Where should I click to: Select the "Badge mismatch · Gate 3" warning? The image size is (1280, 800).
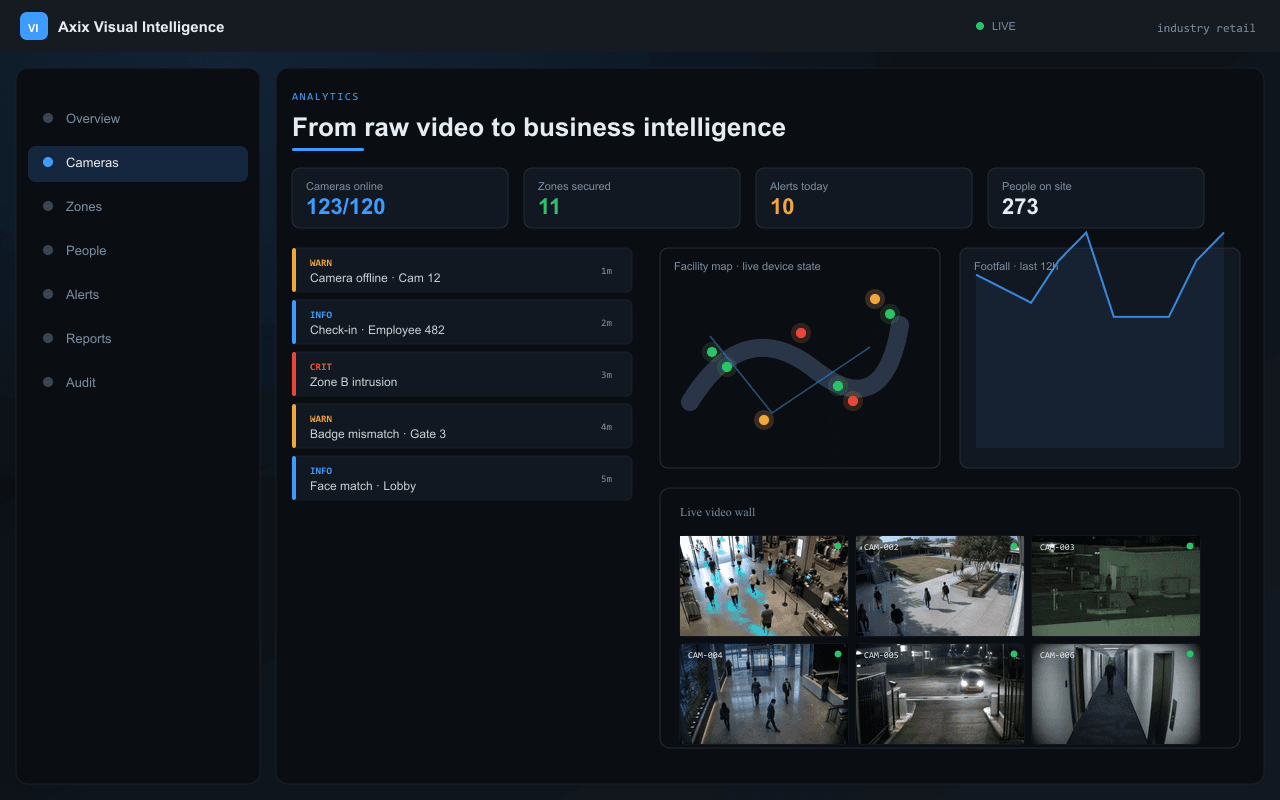(462, 426)
